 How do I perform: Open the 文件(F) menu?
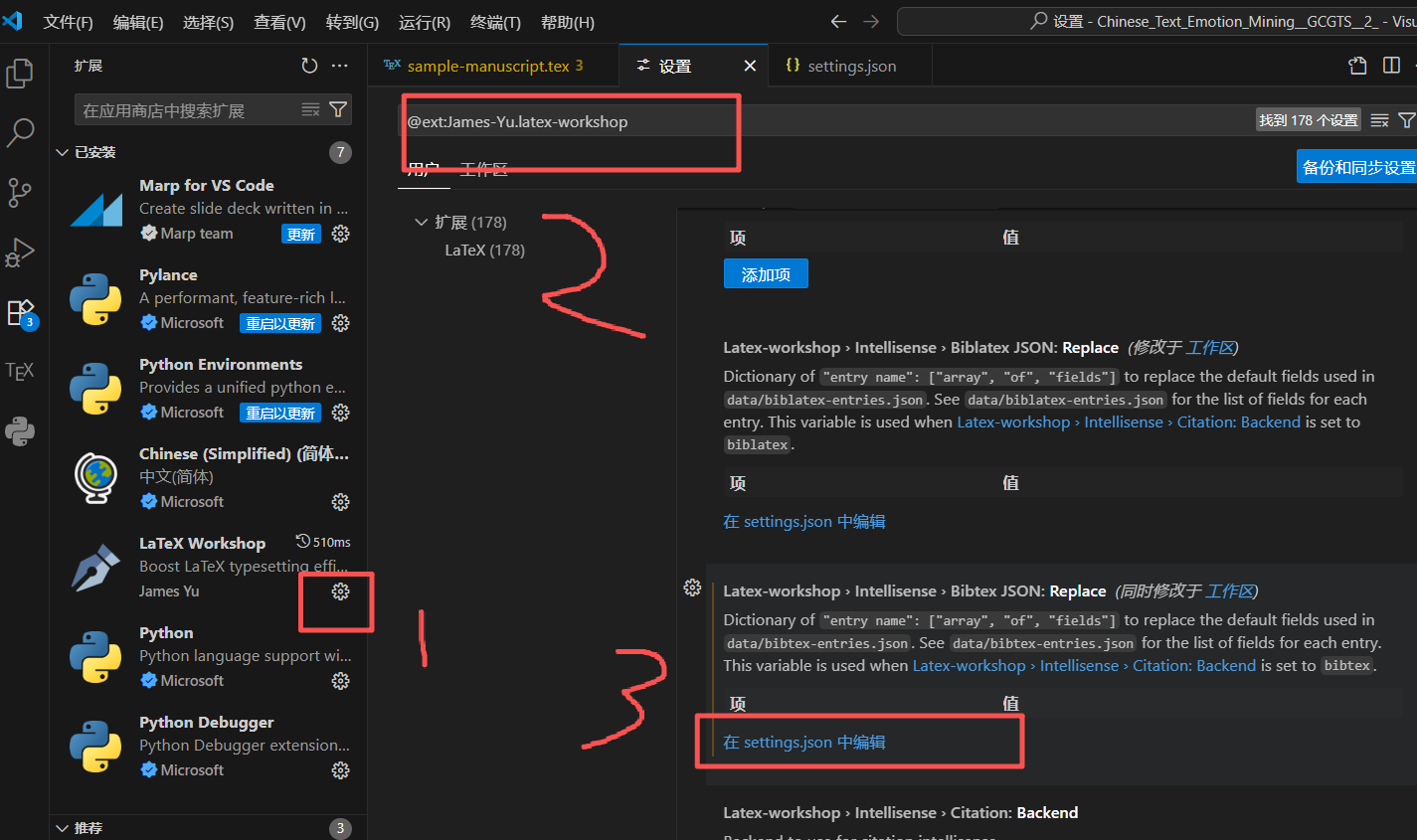click(x=68, y=22)
